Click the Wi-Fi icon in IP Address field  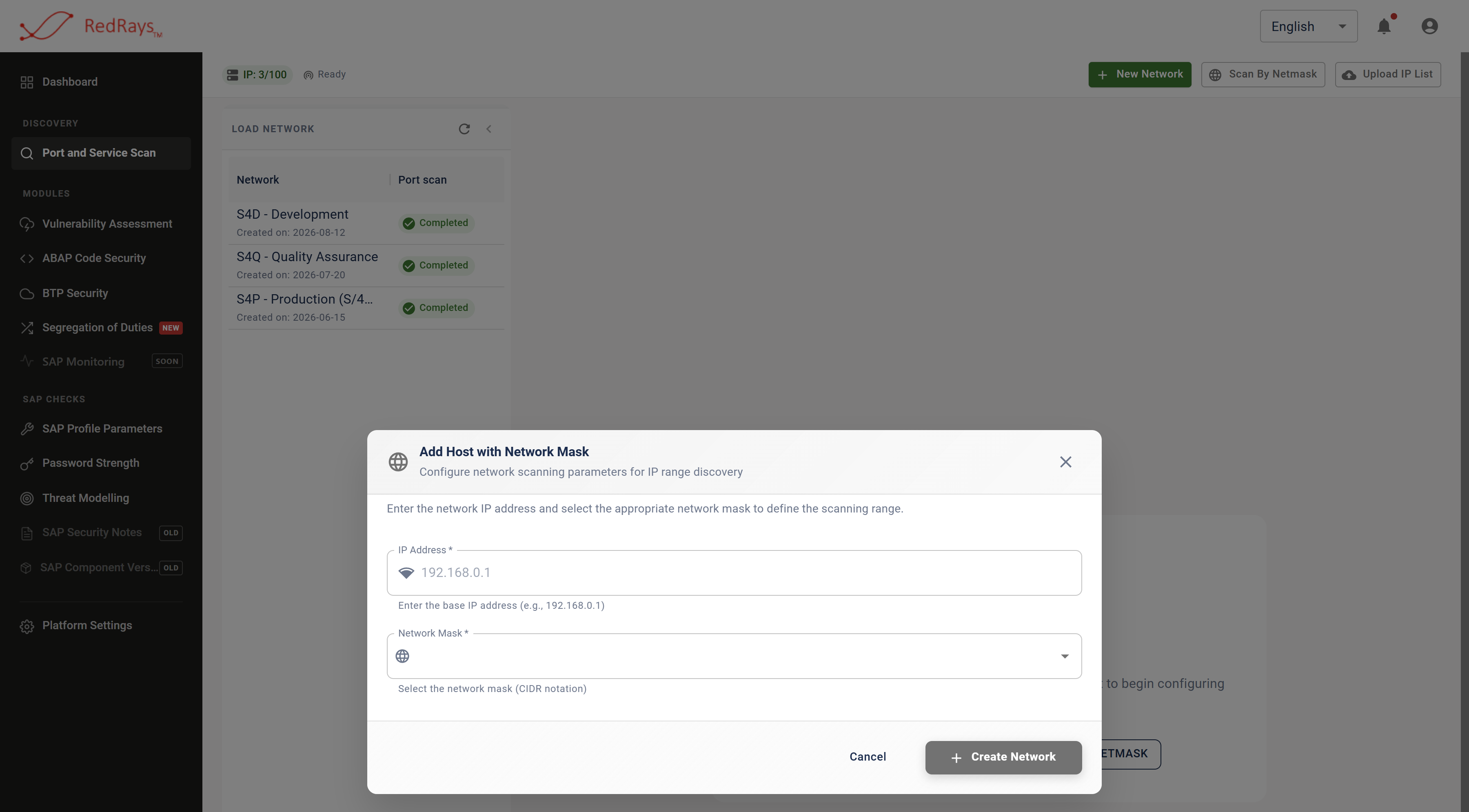(x=406, y=573)
